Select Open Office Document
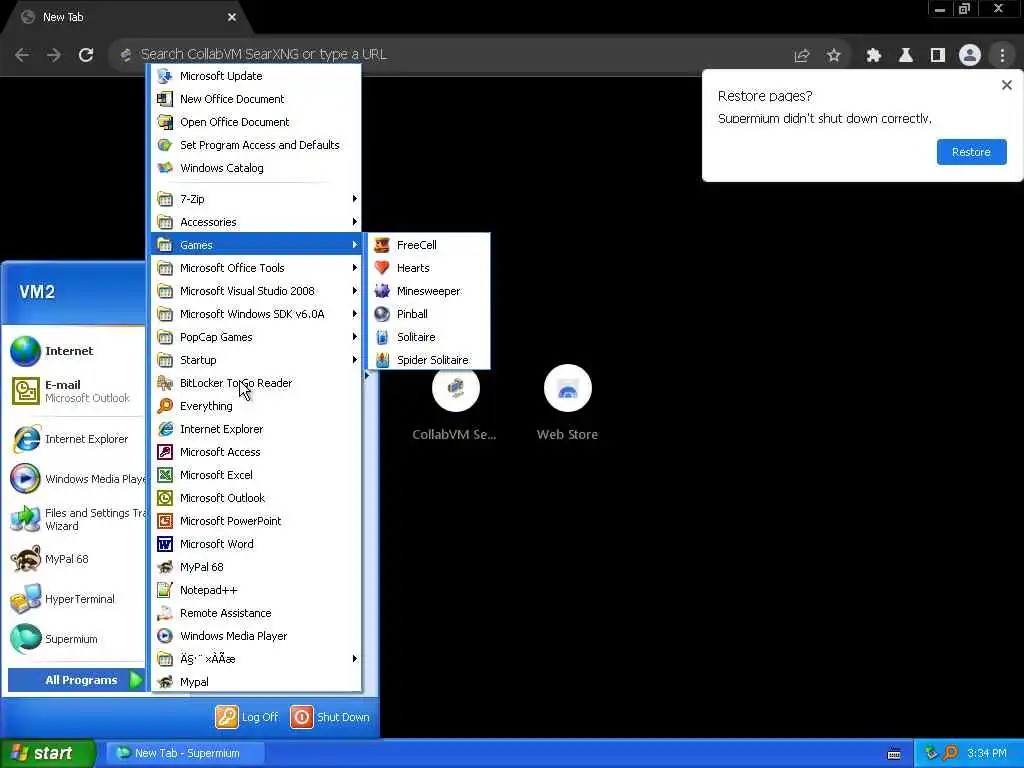This screenshot has height=768, width=1024. pyautogui.click(x=256, y=121)
